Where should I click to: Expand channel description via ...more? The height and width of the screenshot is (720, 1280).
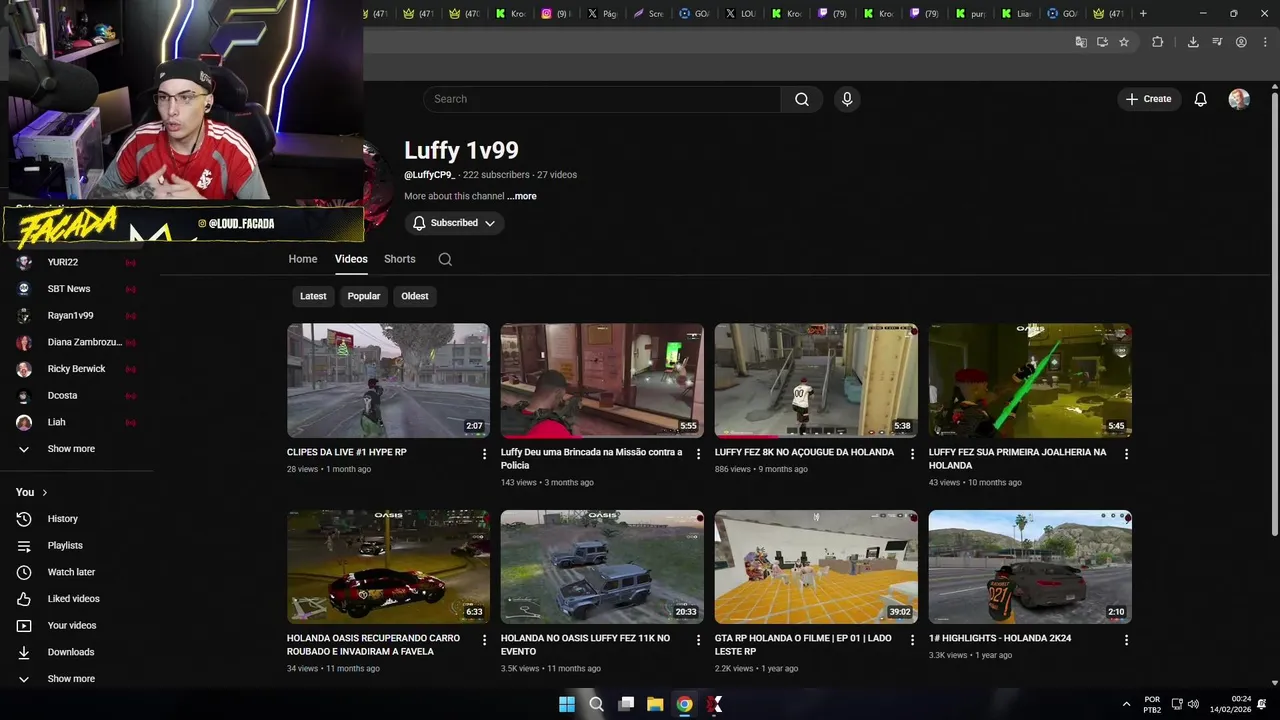pos(522,196)
